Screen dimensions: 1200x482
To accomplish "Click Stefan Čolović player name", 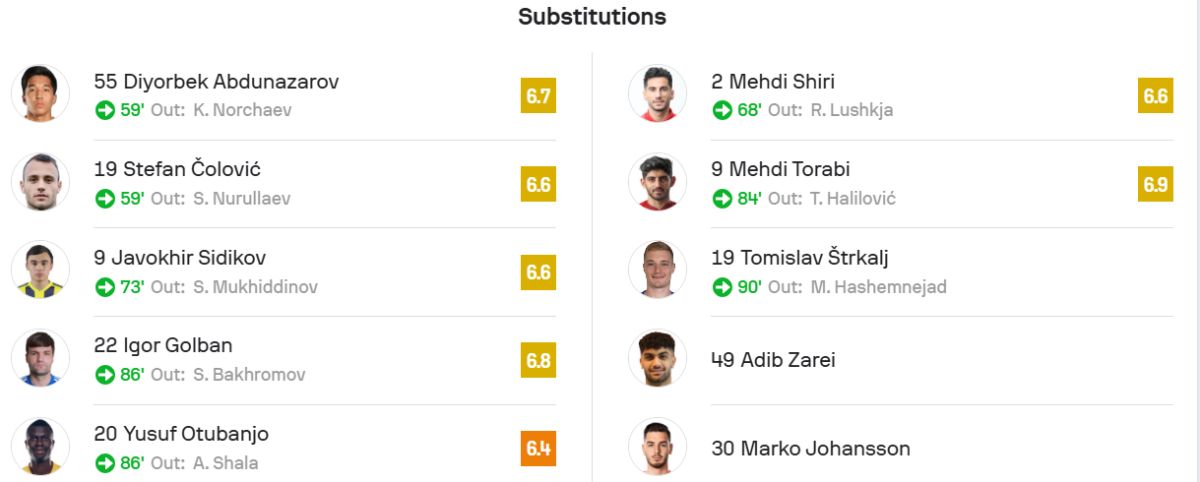I will (177, 170).
